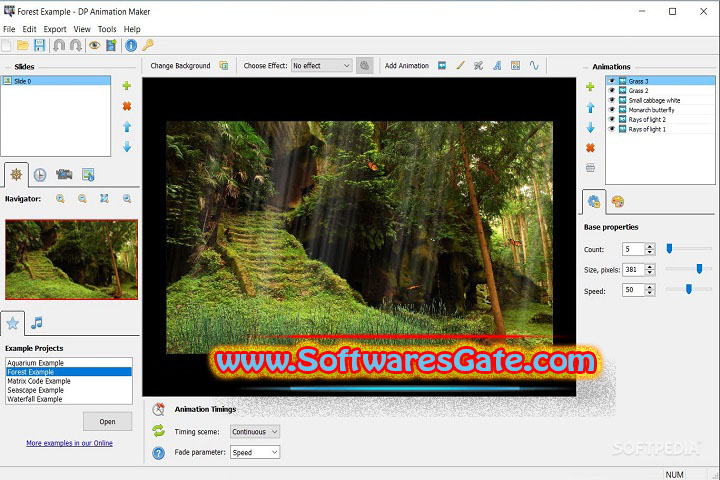The height and width of the screenshot is (480, 720).
Task: Open effect settings next to No effect
Action: (365, 66)
